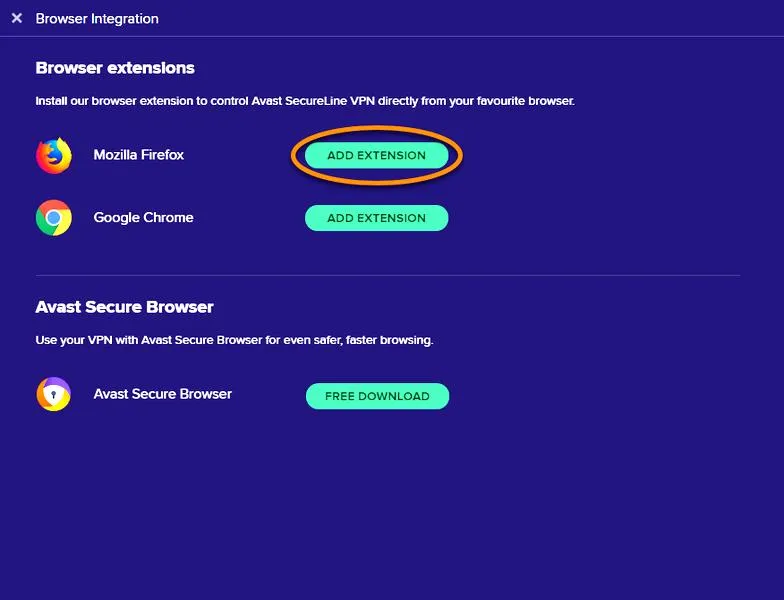The image size is (784, 600).
Task: Click the 'Browser Integration' title text
Action: 97,19
